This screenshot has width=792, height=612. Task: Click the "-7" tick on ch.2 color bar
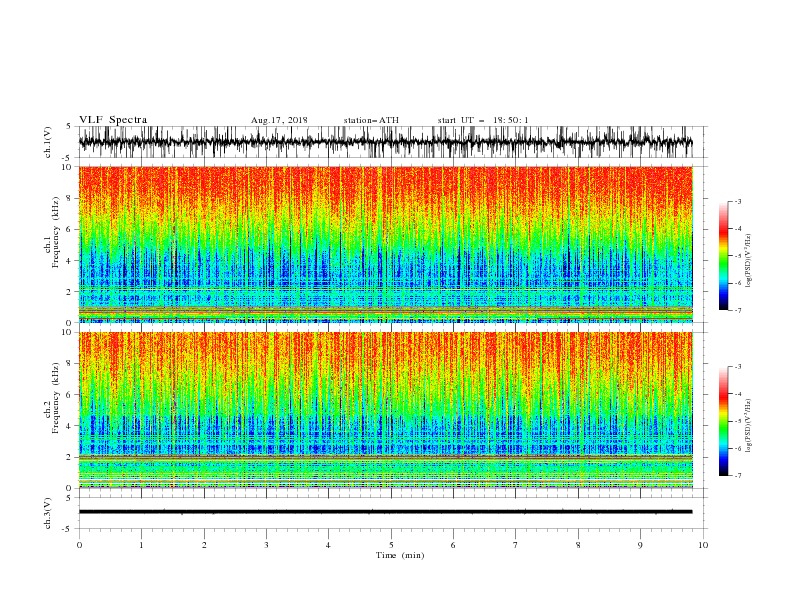click(x=738, y=476)
